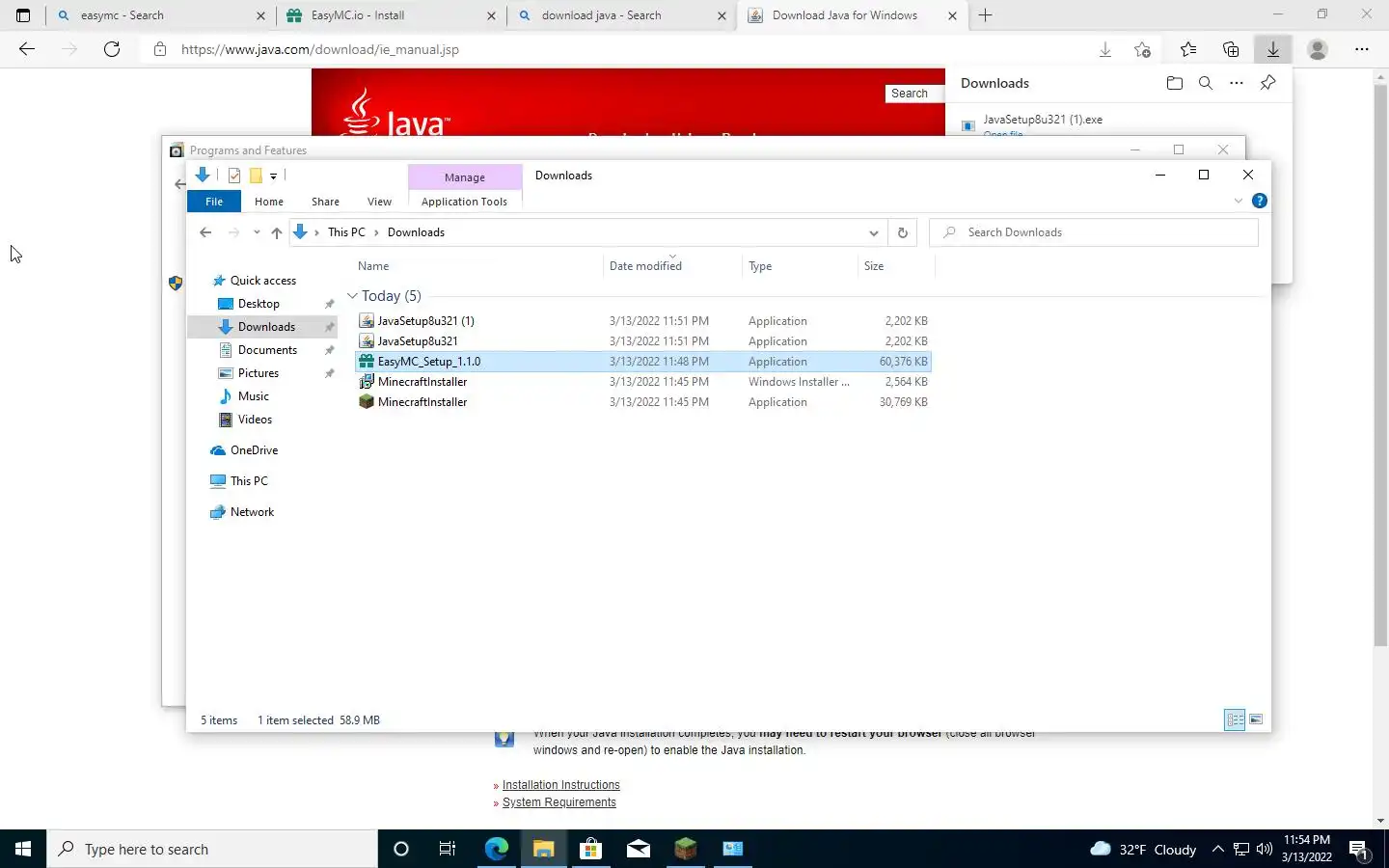Open Network in navigation pane
The image size is (1389, 868).
click(x=252, y=512)
